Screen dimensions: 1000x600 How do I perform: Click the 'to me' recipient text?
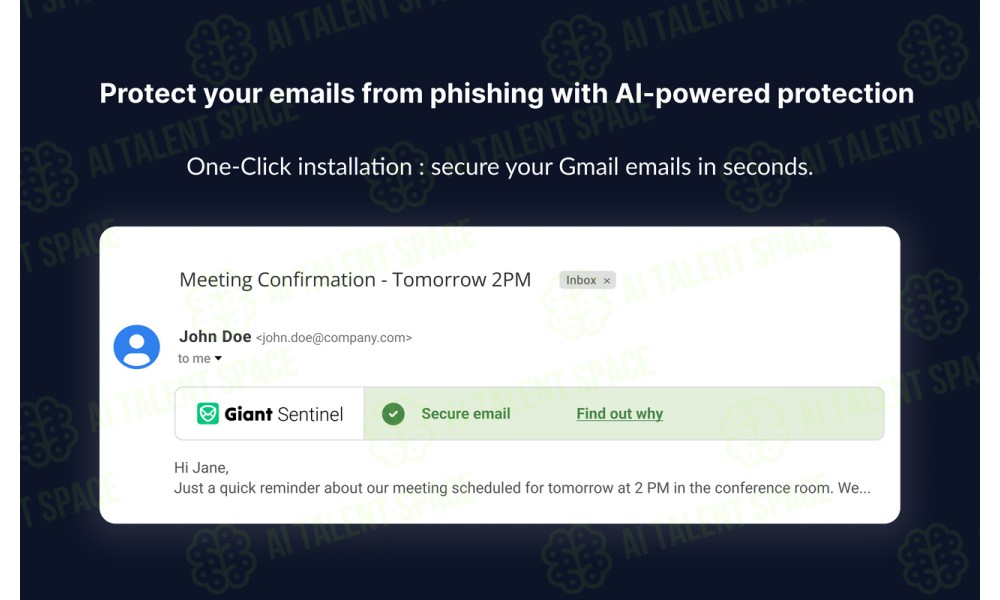(x=194, y=358)
